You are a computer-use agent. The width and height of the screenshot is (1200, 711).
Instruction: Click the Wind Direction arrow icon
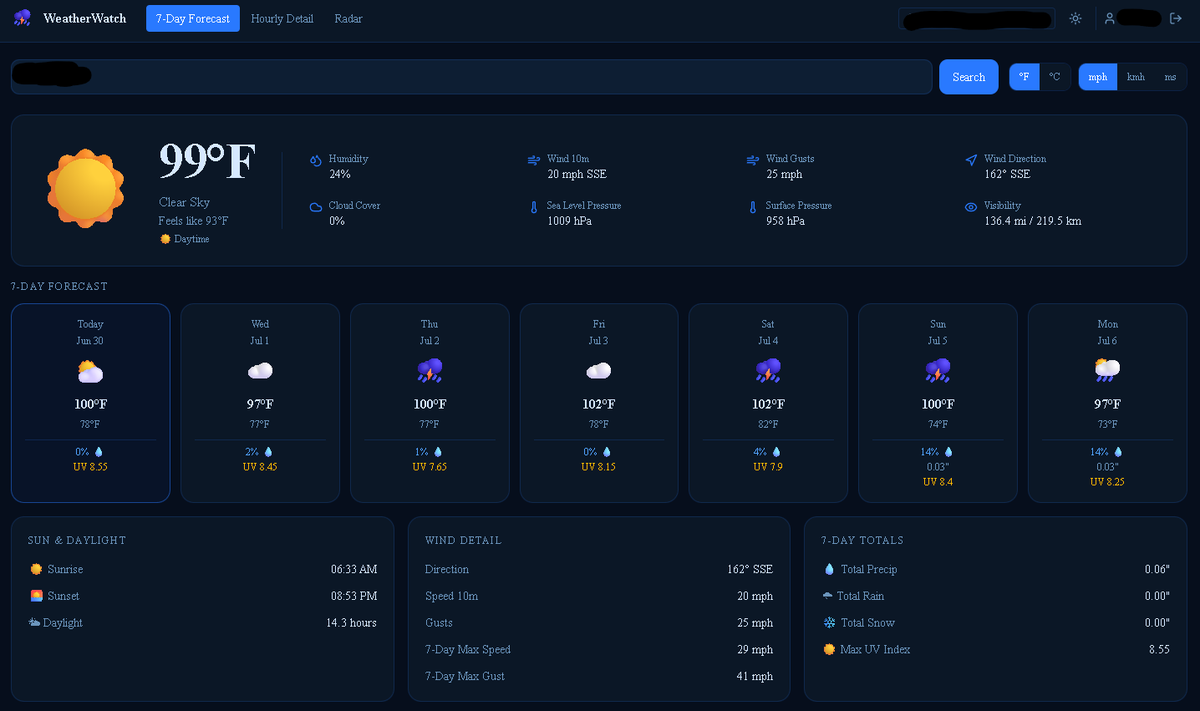click(x=971, y=160)
